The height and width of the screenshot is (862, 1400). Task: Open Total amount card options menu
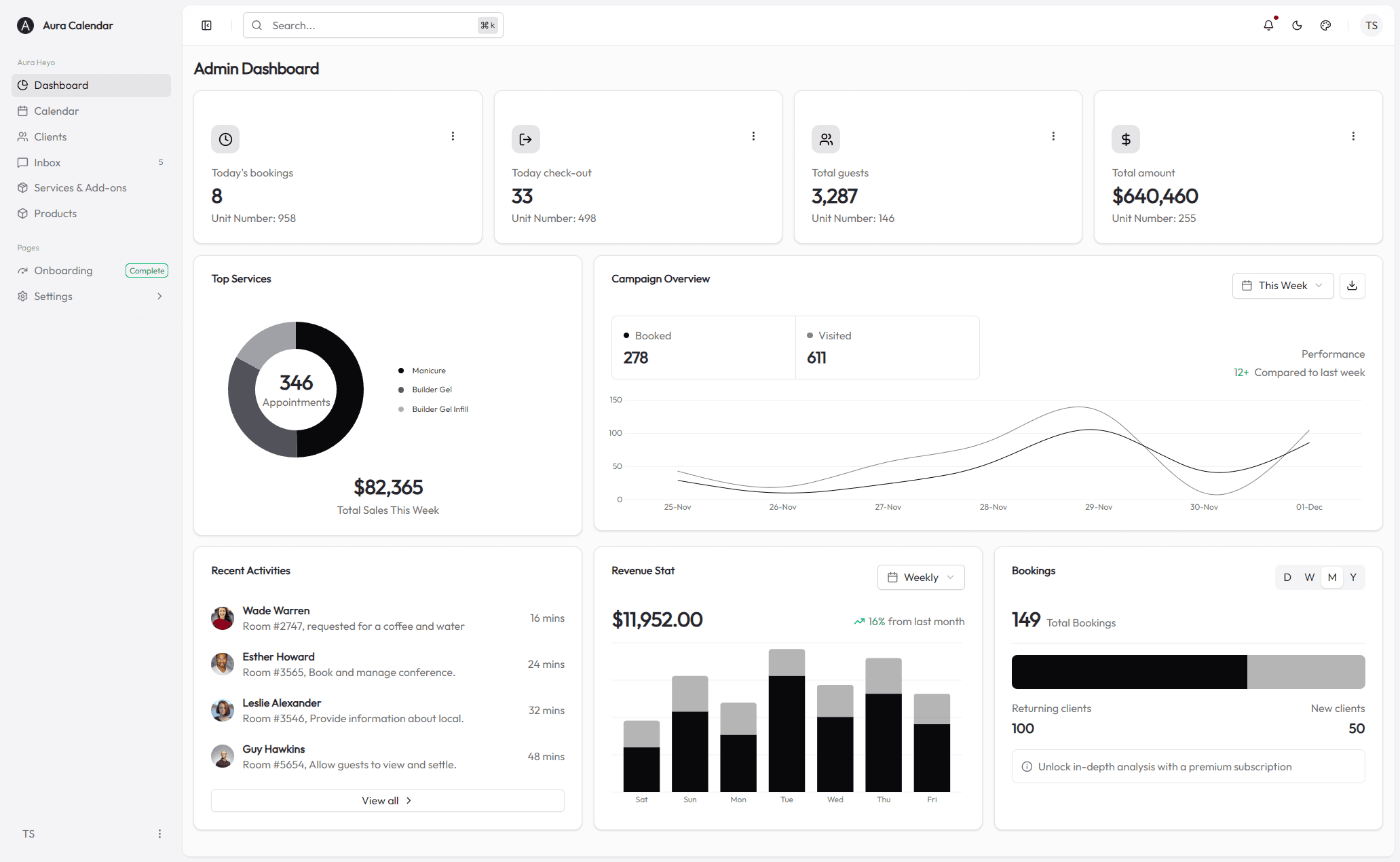pyautogui.click(x=1352, y=136)
